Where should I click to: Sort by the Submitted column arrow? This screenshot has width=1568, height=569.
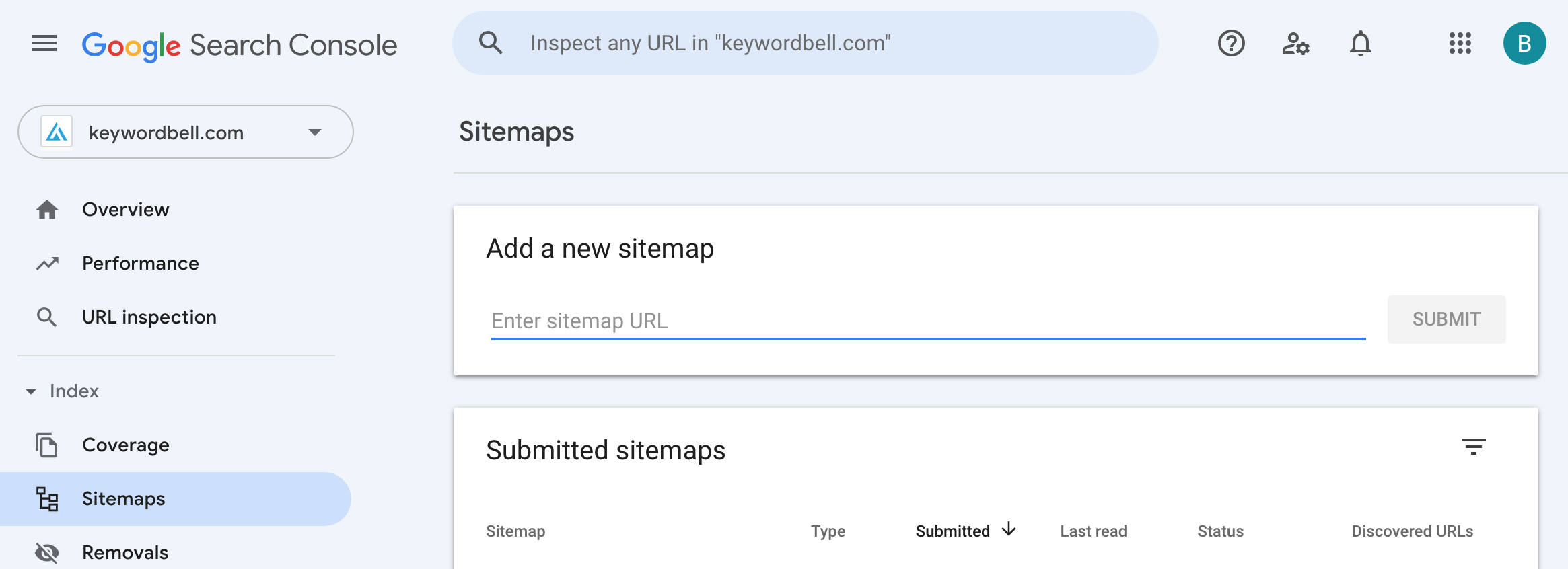pyautogui.click(x=1009, y=530)
